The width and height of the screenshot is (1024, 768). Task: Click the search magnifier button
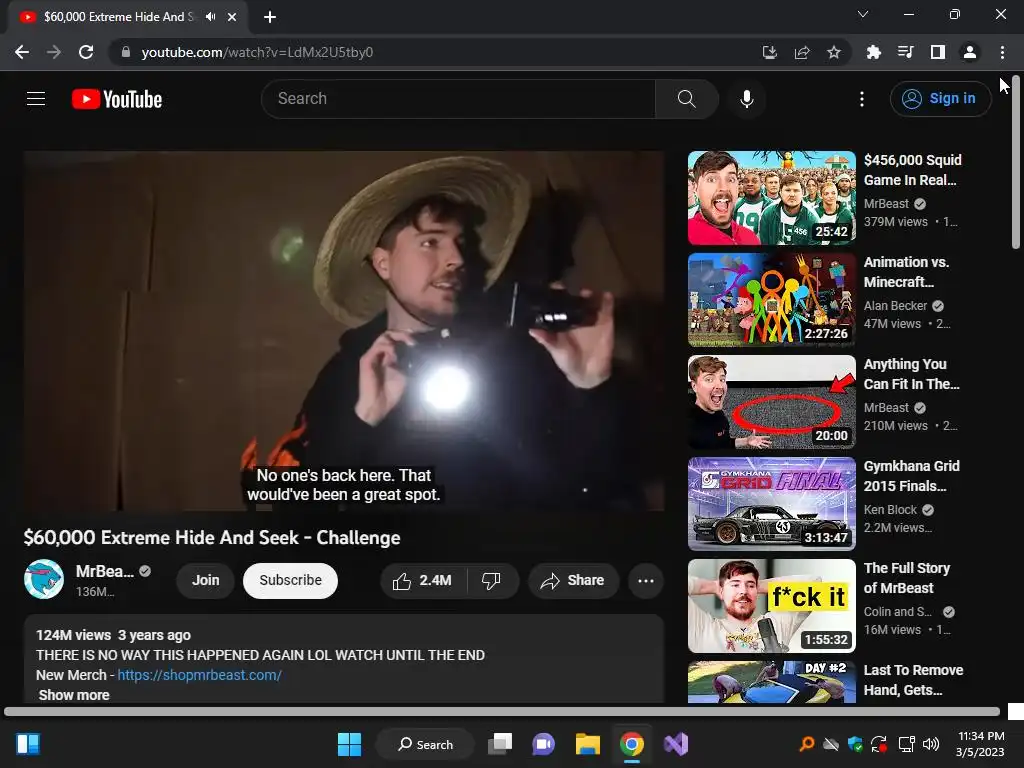[x=686, y=99]
